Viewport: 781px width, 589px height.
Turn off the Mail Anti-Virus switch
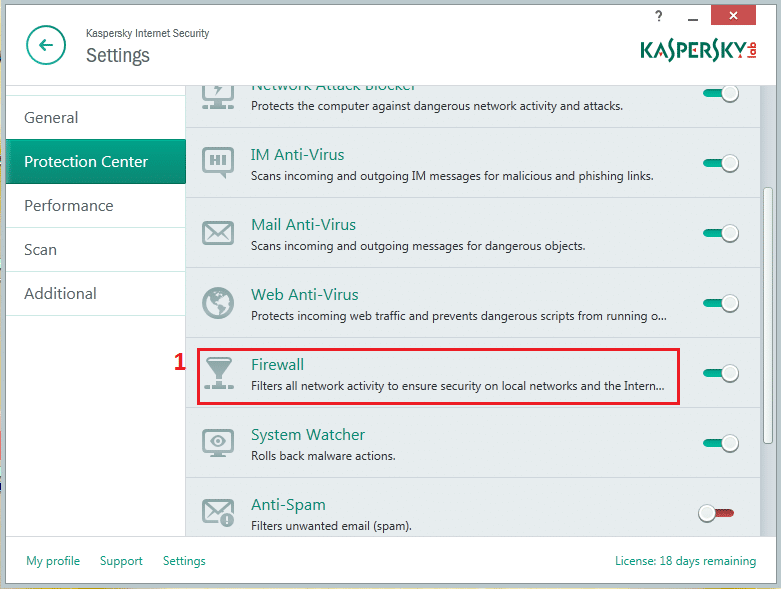pyautogui.click(x=721, y=233)
